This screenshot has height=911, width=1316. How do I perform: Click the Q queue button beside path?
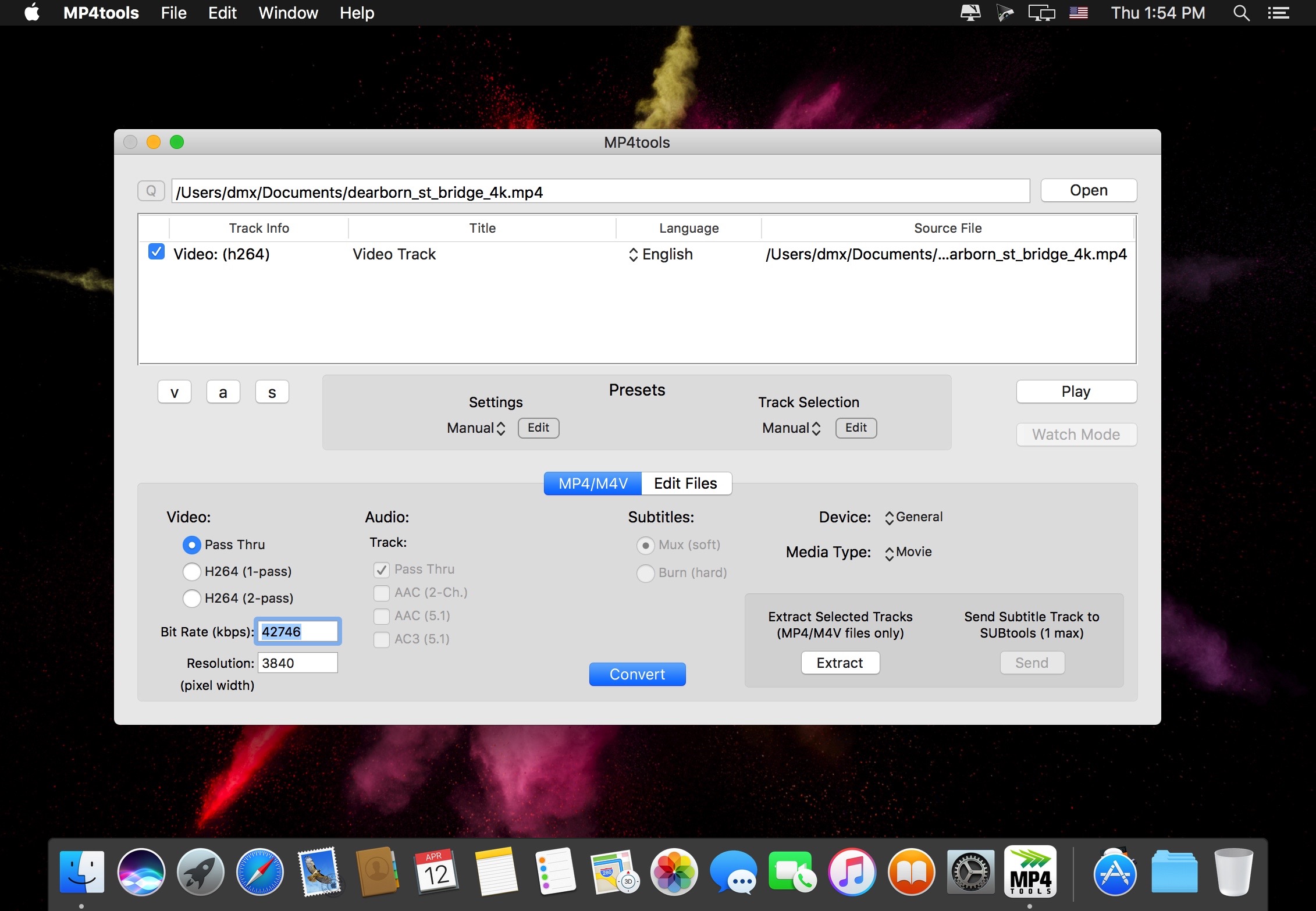coord(151,191)
